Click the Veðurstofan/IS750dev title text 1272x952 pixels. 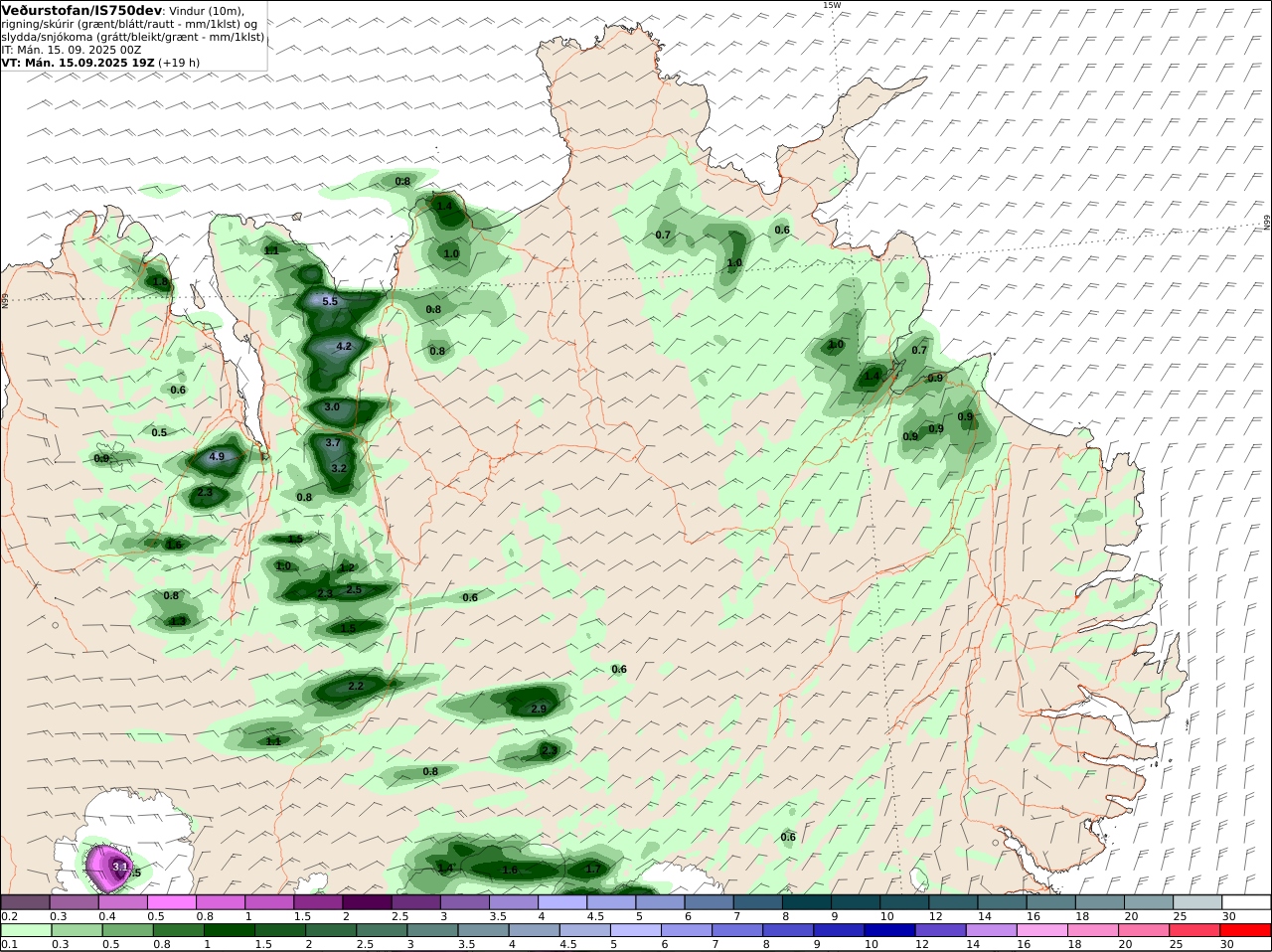81,11
